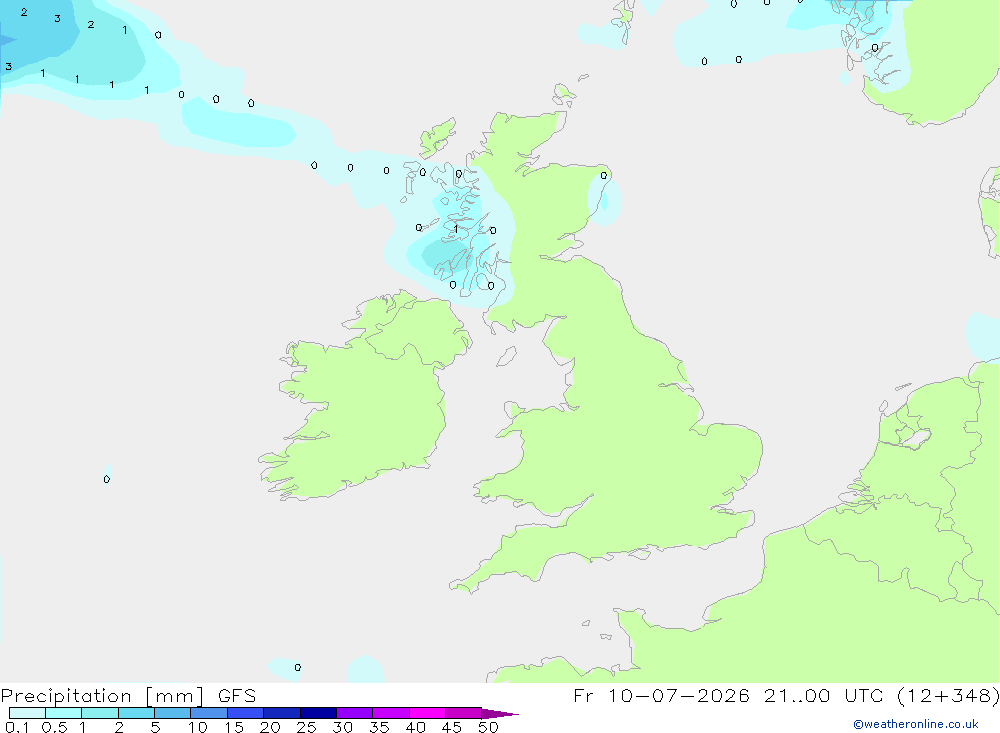
Task: Select the legend value "0.1"
Action: [17, 727]
